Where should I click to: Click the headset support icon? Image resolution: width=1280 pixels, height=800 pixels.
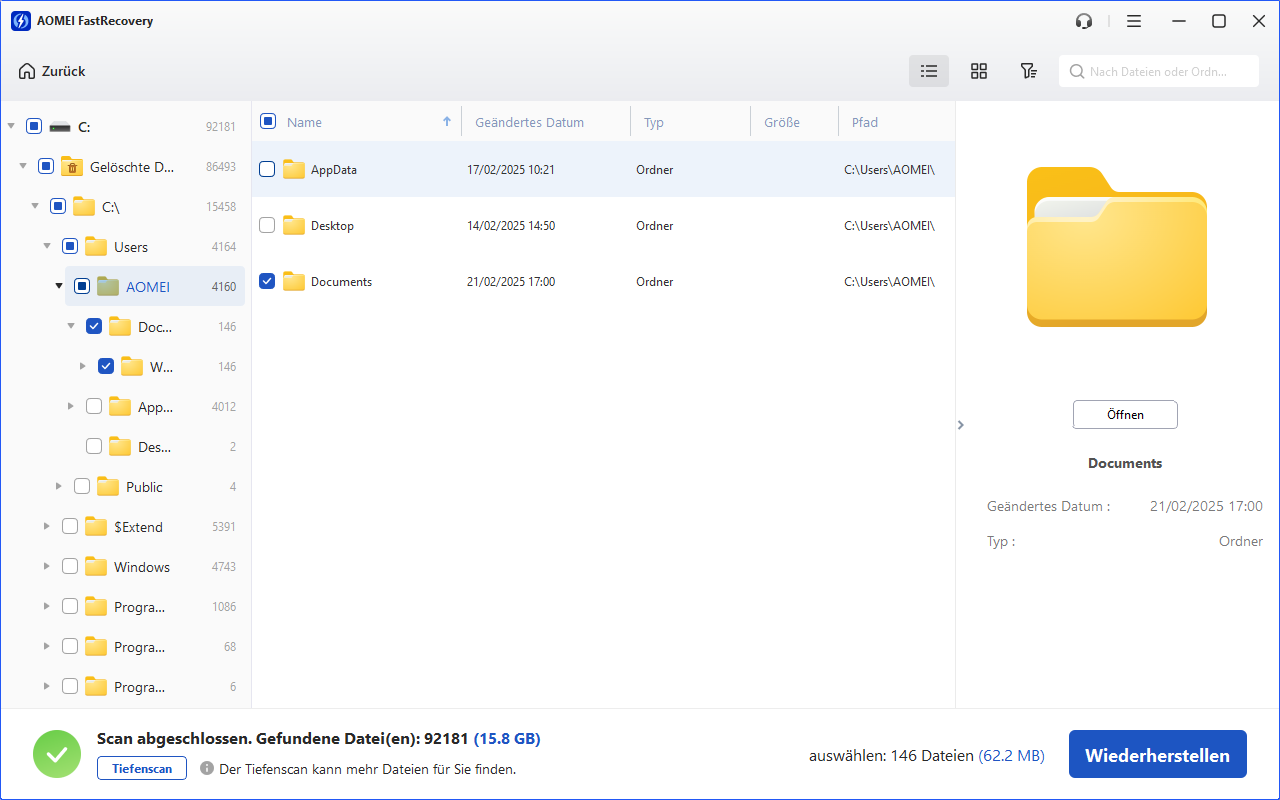click(x=1084, y=21)
